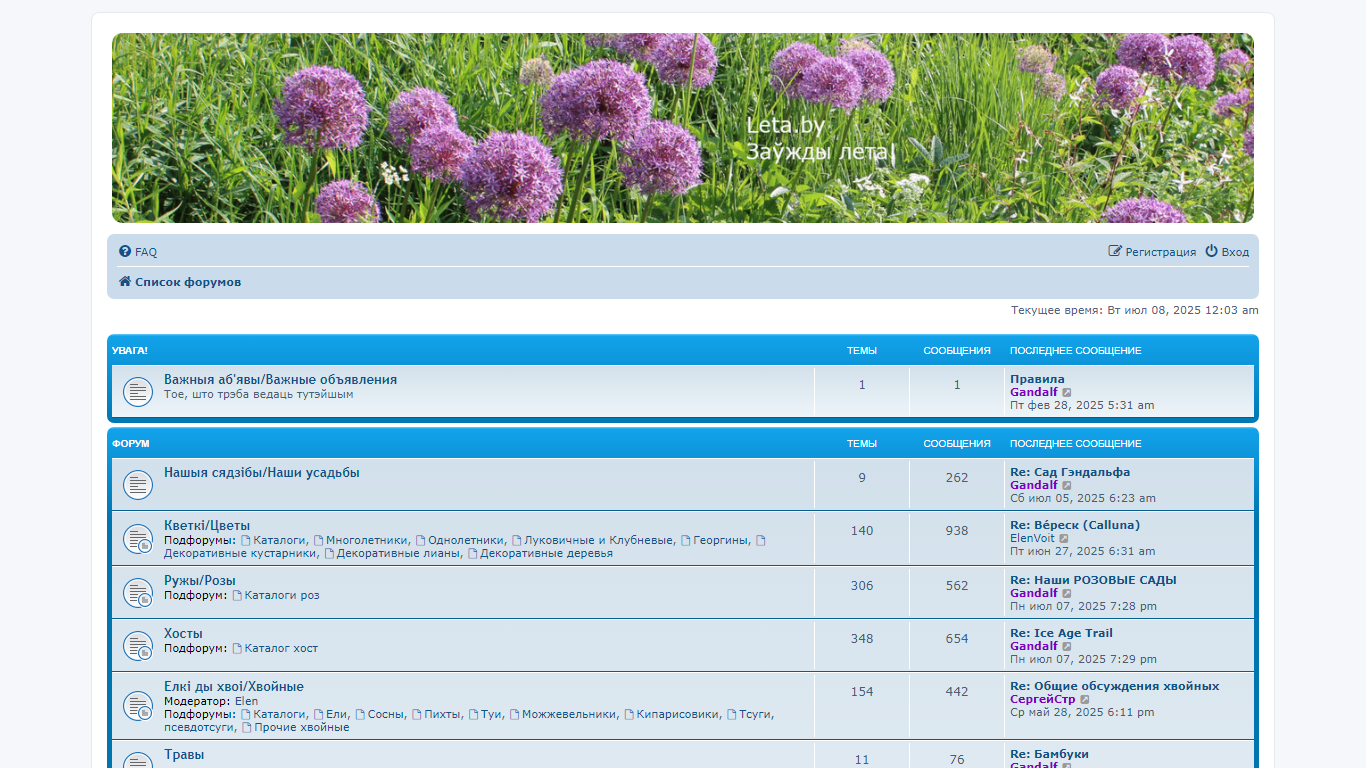
Task: Open subforum Декоративные кустарники
Action: [x=240, y=554]
